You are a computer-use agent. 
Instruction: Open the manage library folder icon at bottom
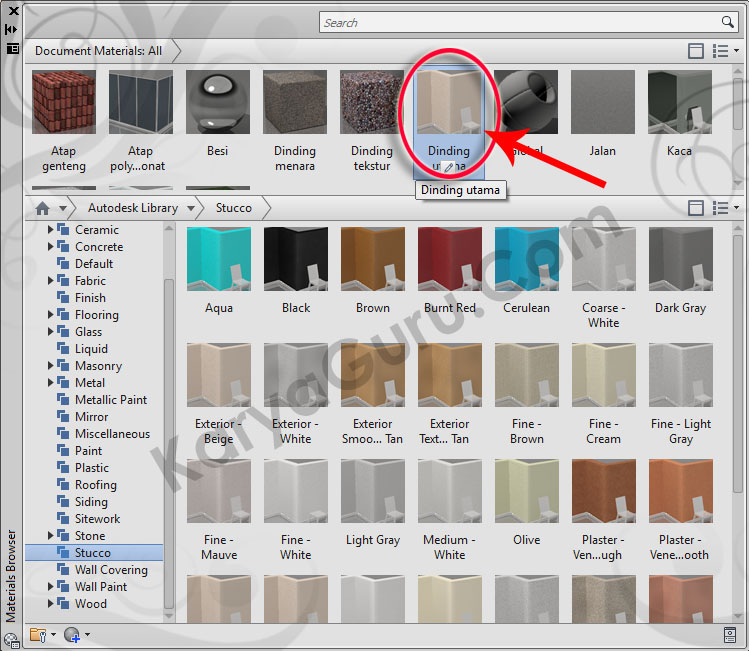(39, 634)
